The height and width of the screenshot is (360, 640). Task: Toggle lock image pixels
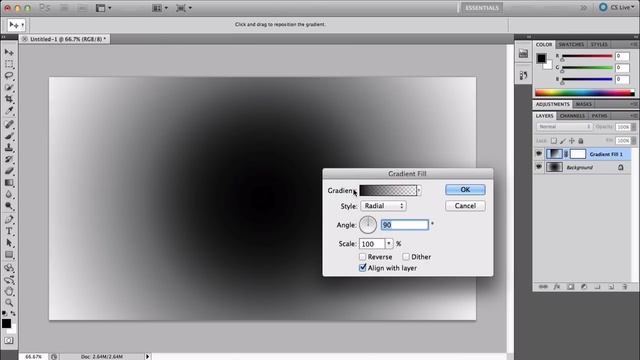pyautogui.click(x=563, y=141)
